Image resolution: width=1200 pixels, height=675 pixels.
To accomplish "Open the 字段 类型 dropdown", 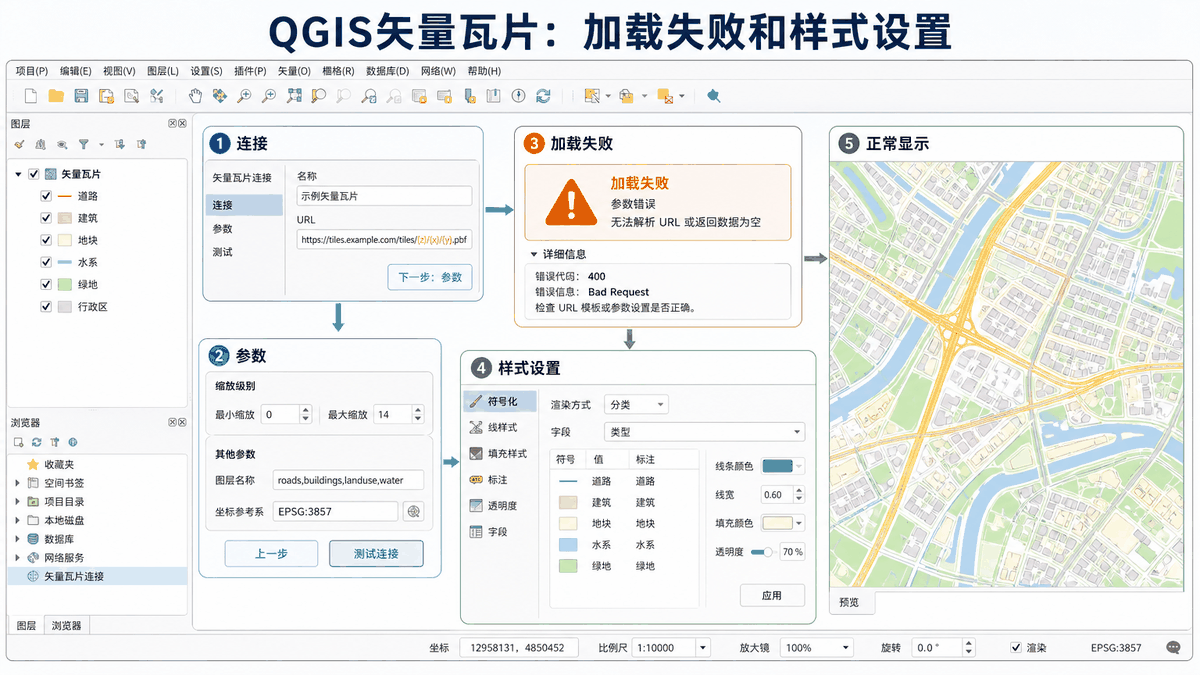I will 704,432.
